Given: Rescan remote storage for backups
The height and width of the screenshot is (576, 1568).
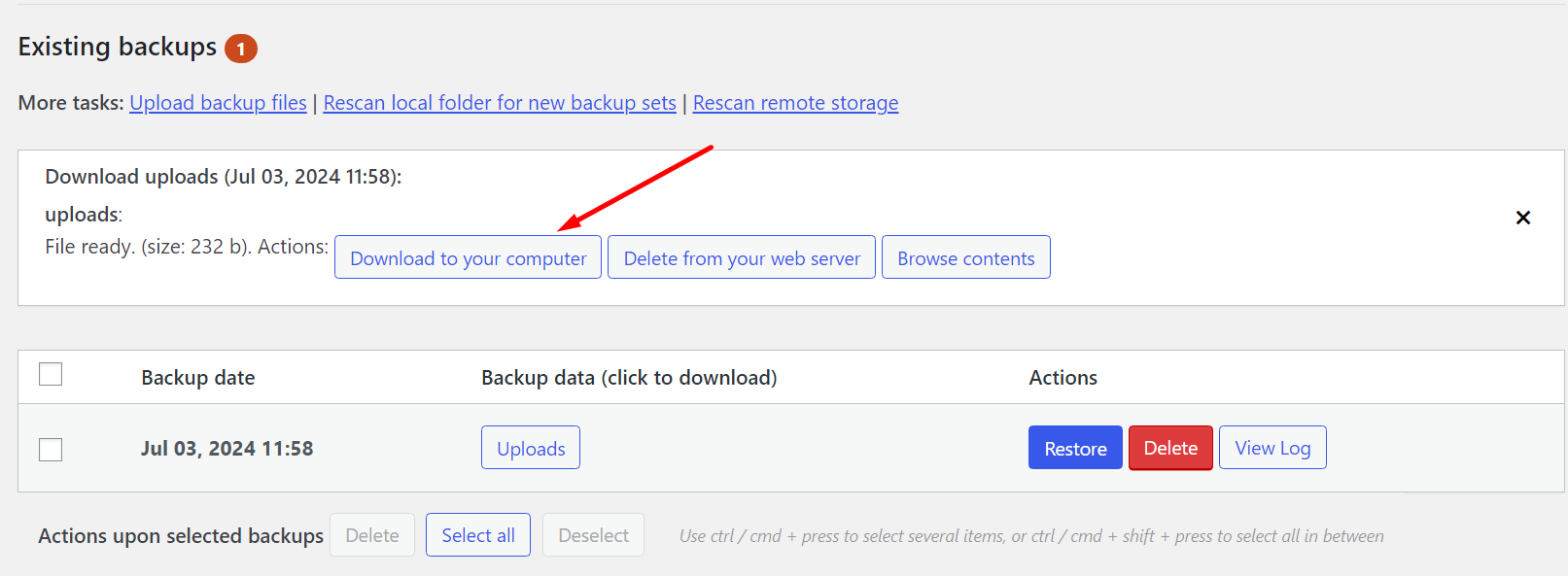Looking at the screenshot, I should [x=795, y=102].
